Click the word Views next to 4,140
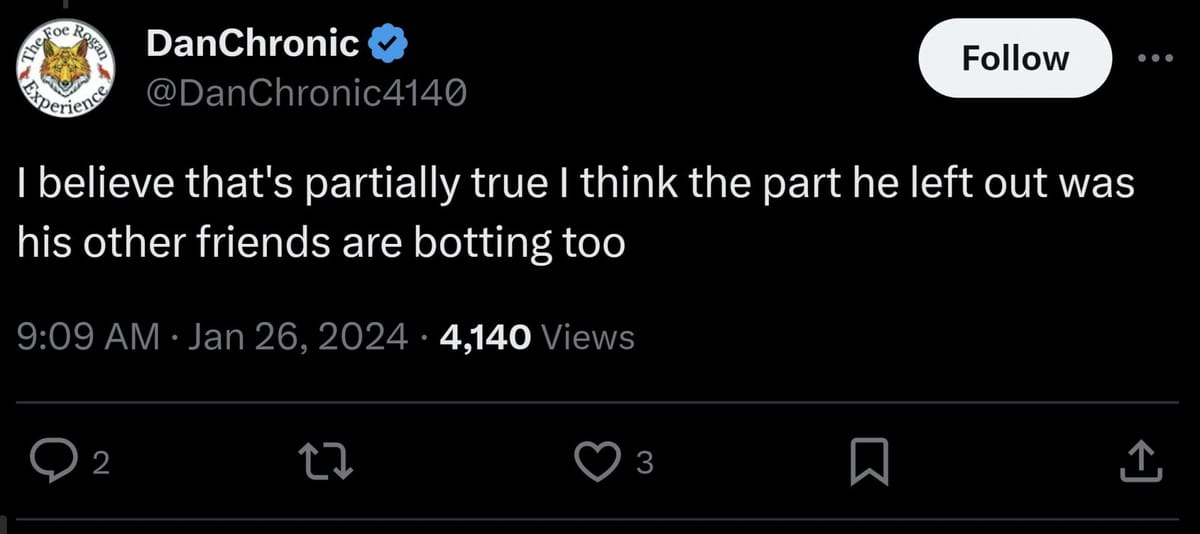The image size is (1200, 534). [x=586, y=338]
